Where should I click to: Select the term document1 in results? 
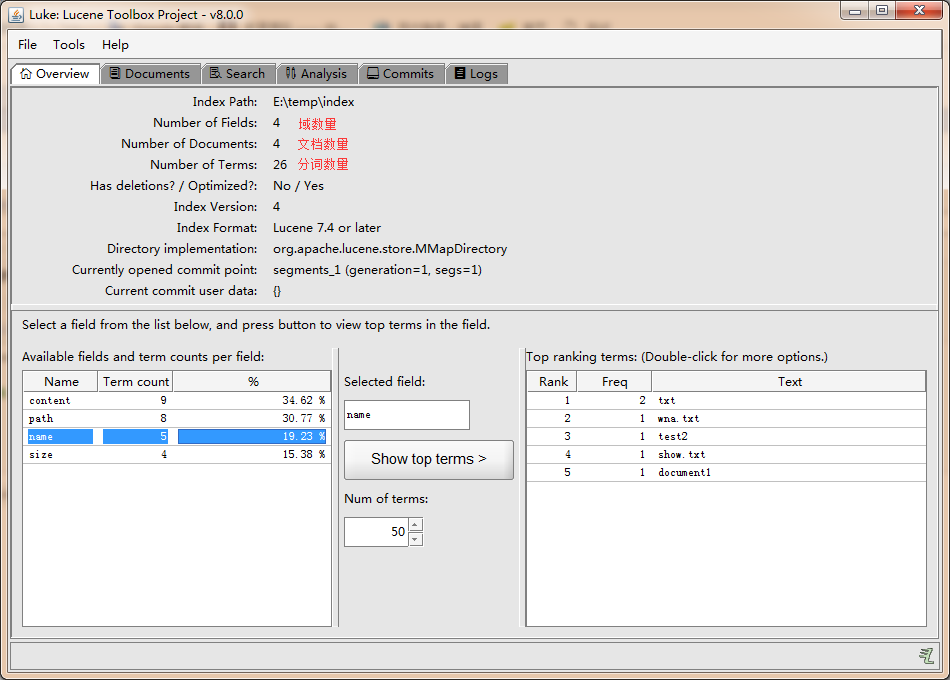pos(726,473)
